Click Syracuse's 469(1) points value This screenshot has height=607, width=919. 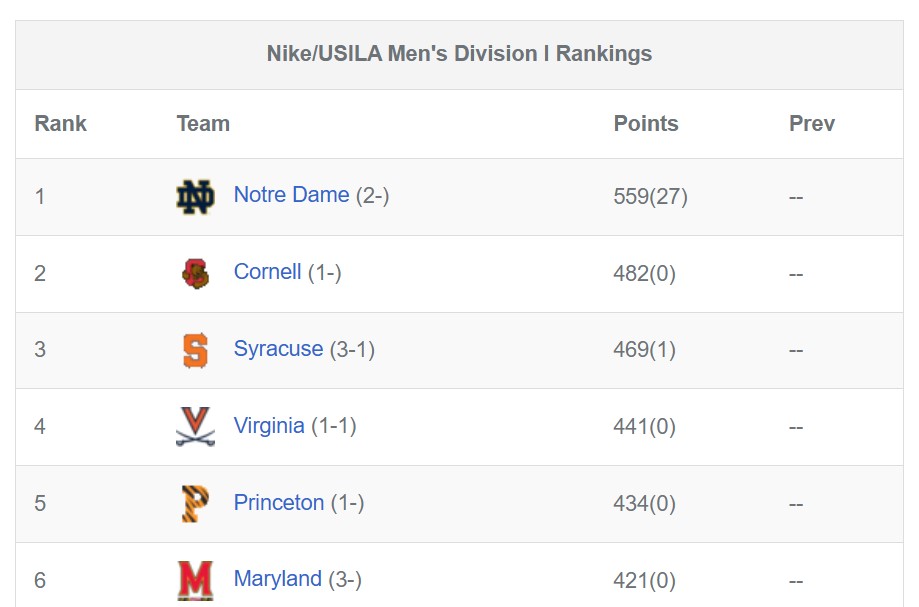[x=645, y=350]
